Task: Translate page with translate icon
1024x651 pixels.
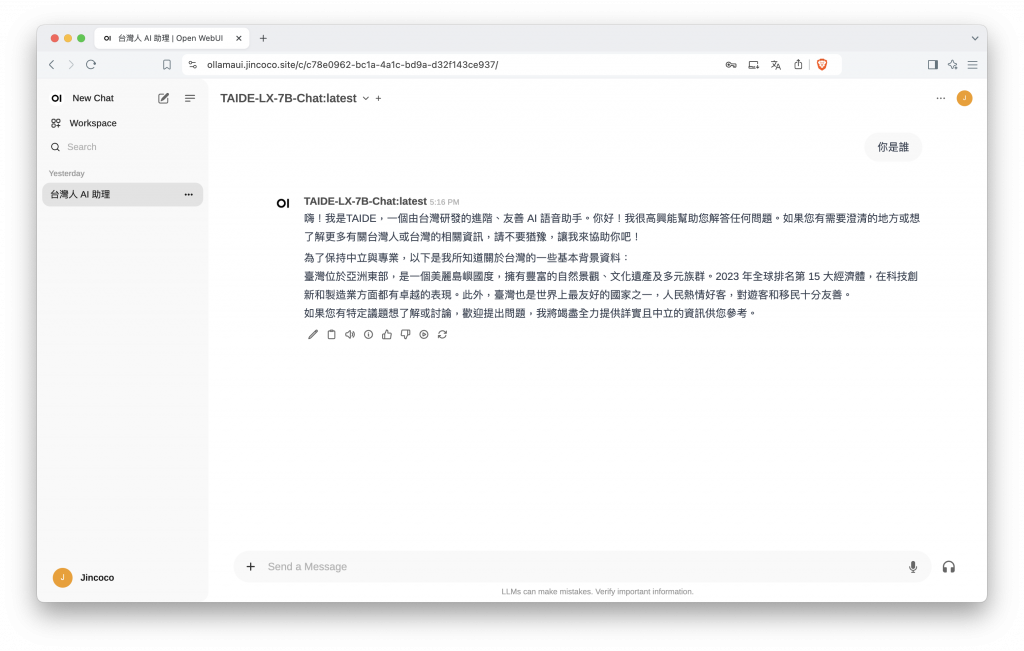Action: (x=776, y=65)
